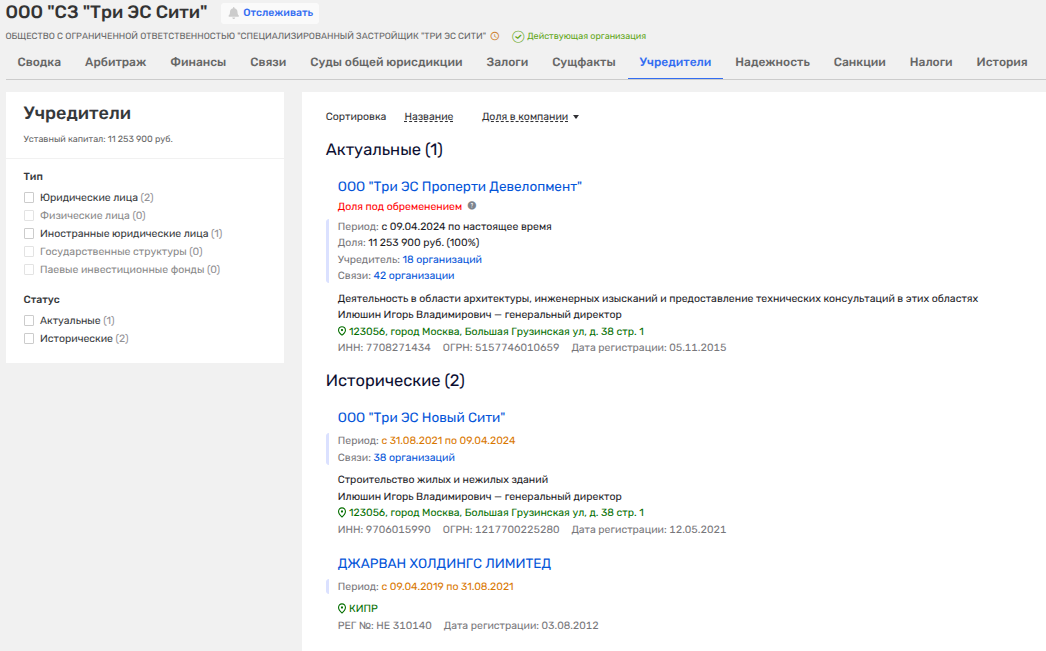Enable the Юридические лица filter checkbox
Viewport: 1046px width, 651px height.
point(30,198)
